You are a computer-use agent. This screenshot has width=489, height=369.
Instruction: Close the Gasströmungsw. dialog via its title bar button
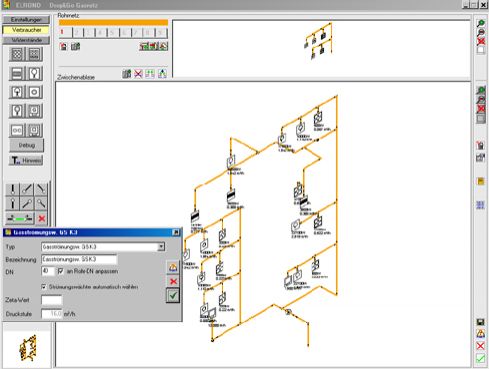[176, 232]
